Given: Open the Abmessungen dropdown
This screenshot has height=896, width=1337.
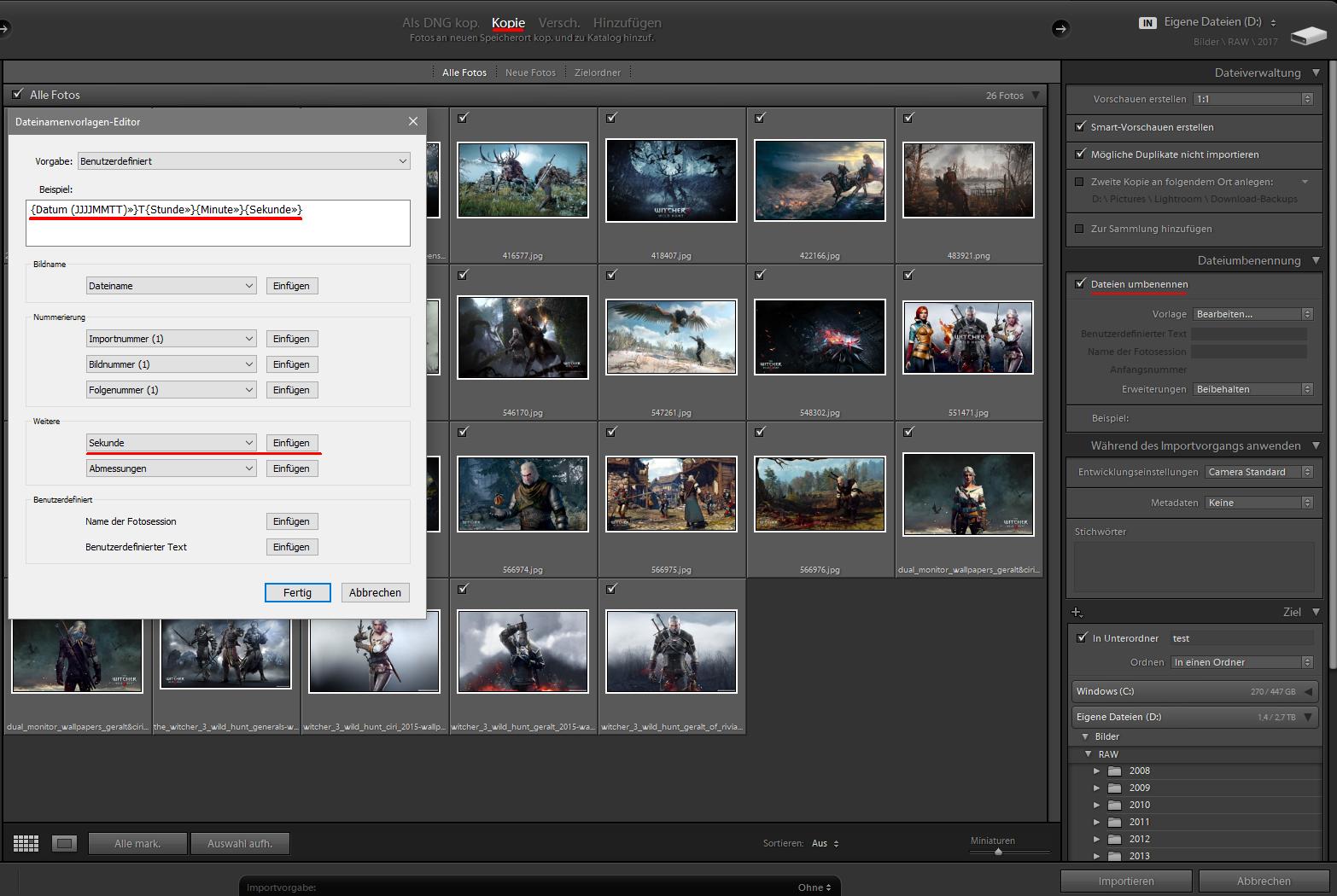Looking at the screenshot, I should coord(172,468).
